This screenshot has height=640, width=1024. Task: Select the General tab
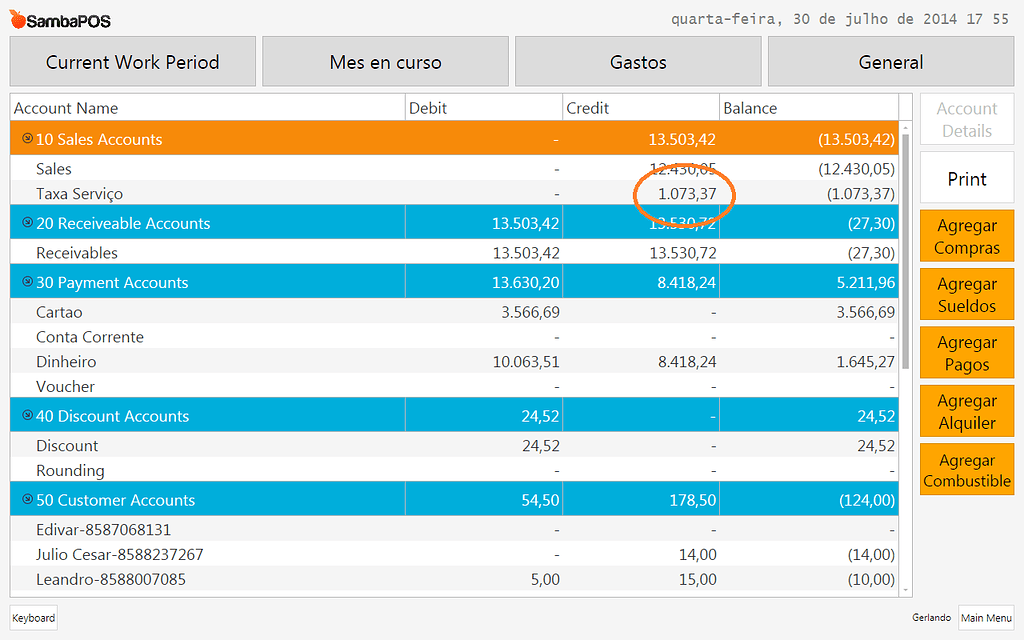(x=889, y=61)
